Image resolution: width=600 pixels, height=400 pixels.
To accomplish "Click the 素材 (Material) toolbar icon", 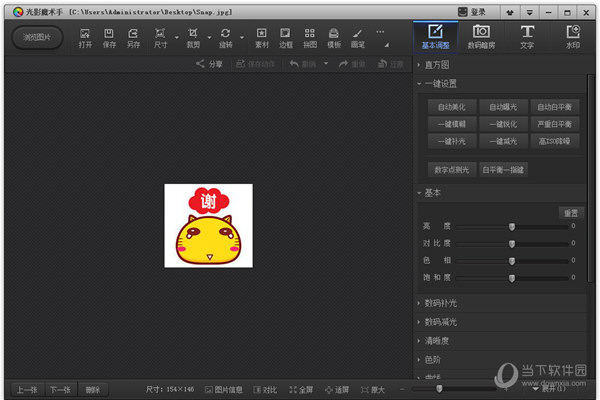I will coord(262,37).
